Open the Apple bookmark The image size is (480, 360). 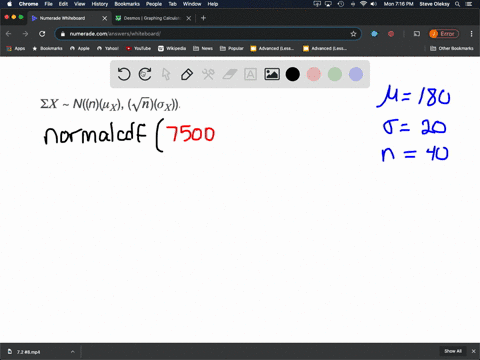click(80, 48)
